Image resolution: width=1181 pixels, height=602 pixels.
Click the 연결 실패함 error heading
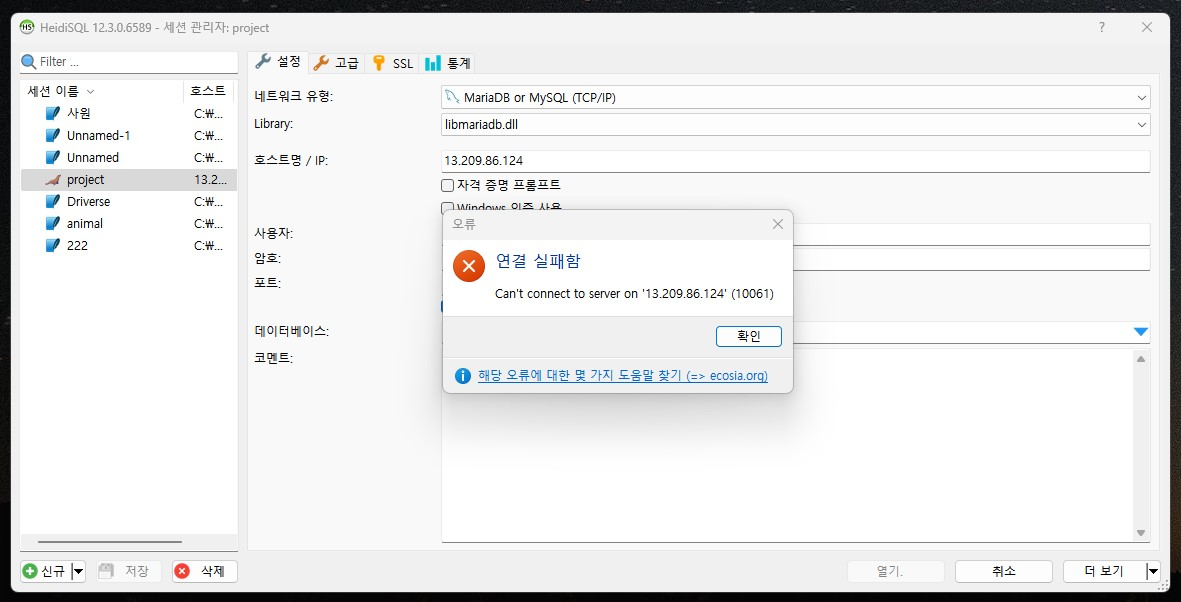point(538,261)
